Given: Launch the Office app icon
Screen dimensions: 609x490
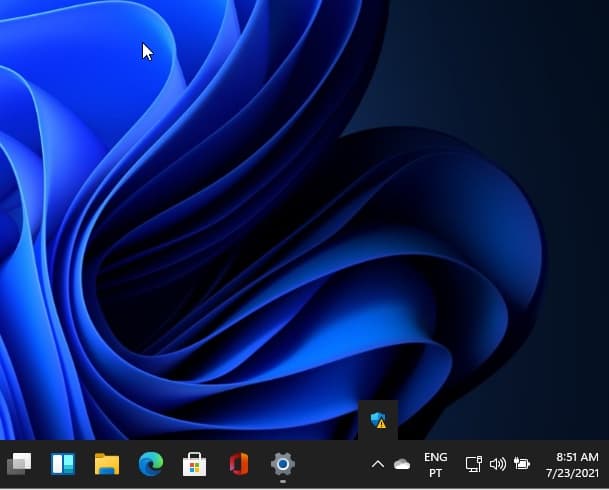Looking at the screenshot, I should (x=239, y=464).
